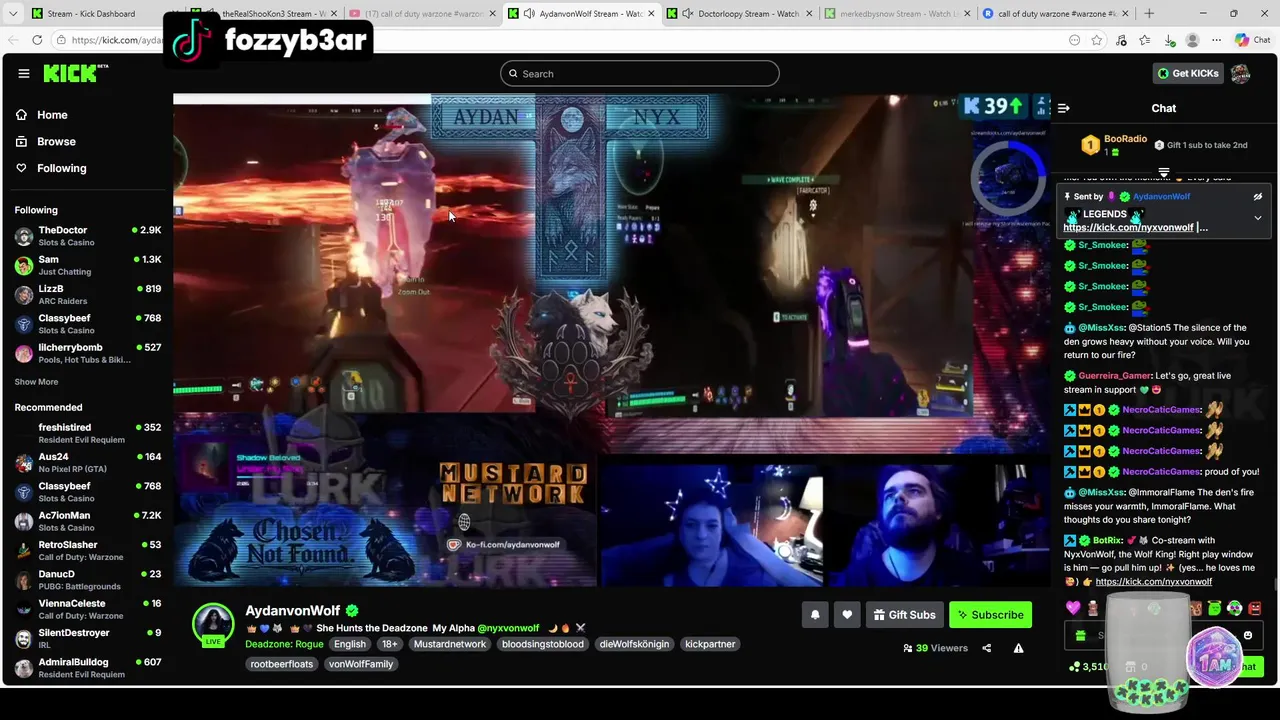Click Guerreira_Gamer username in chat
1280x720 pixels.
pyautogui.click(x=1114, y=376)
